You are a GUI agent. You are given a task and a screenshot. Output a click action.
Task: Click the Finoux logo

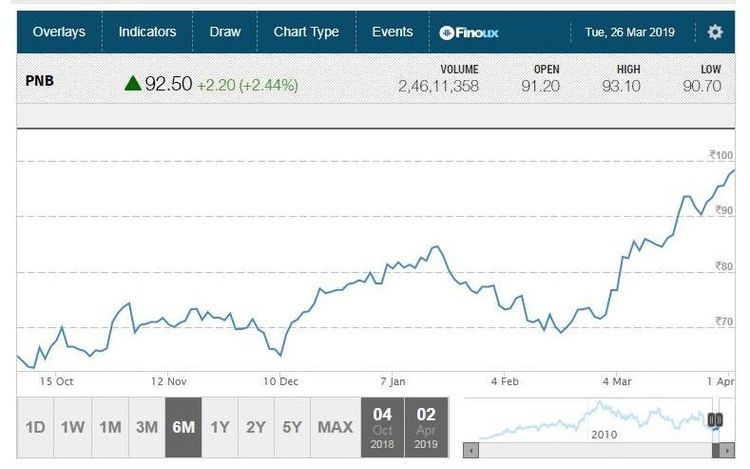pyautogui.click(x=468, y=32)
